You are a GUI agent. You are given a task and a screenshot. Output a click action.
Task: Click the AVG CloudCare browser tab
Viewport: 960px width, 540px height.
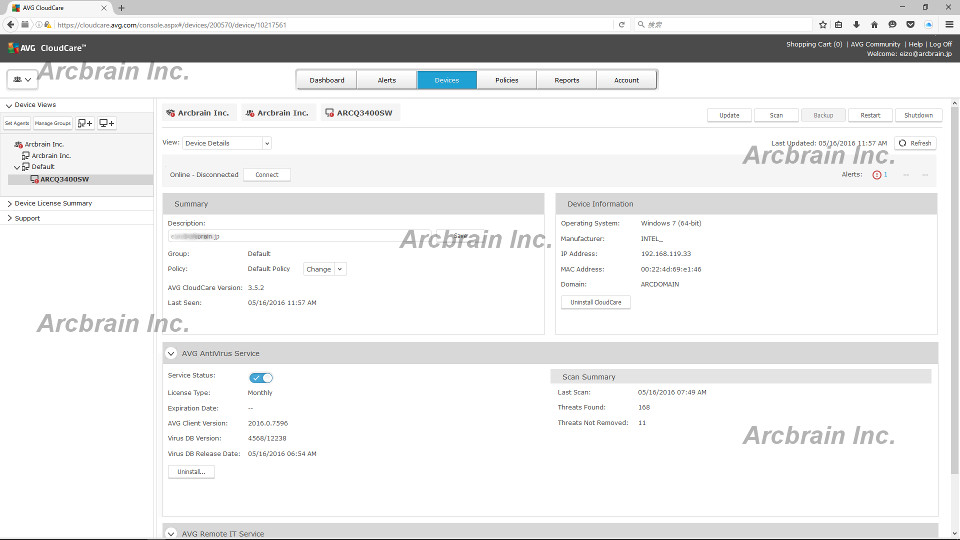tap(57, 8)
